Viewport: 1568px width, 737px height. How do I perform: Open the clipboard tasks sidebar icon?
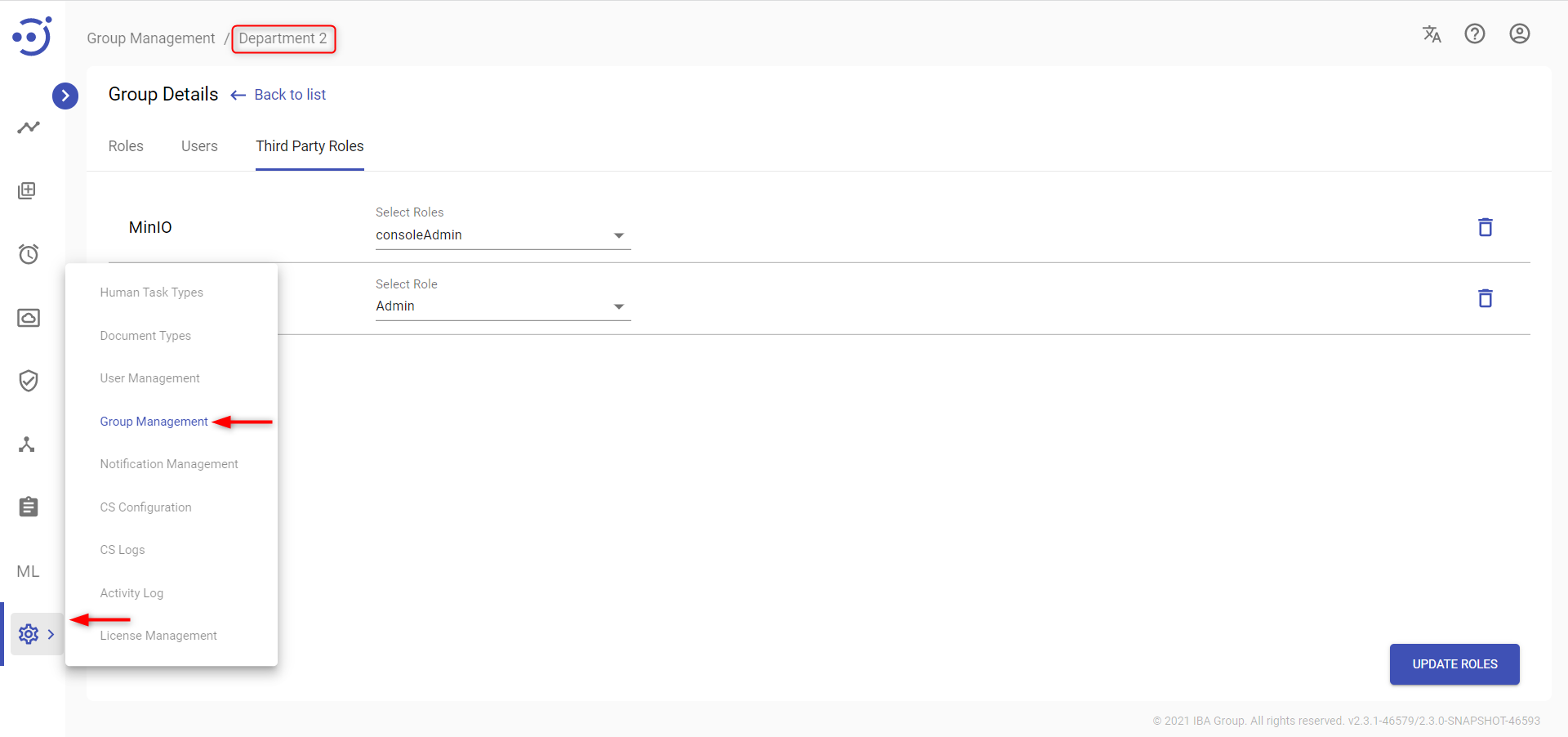(x=29, y=507)
